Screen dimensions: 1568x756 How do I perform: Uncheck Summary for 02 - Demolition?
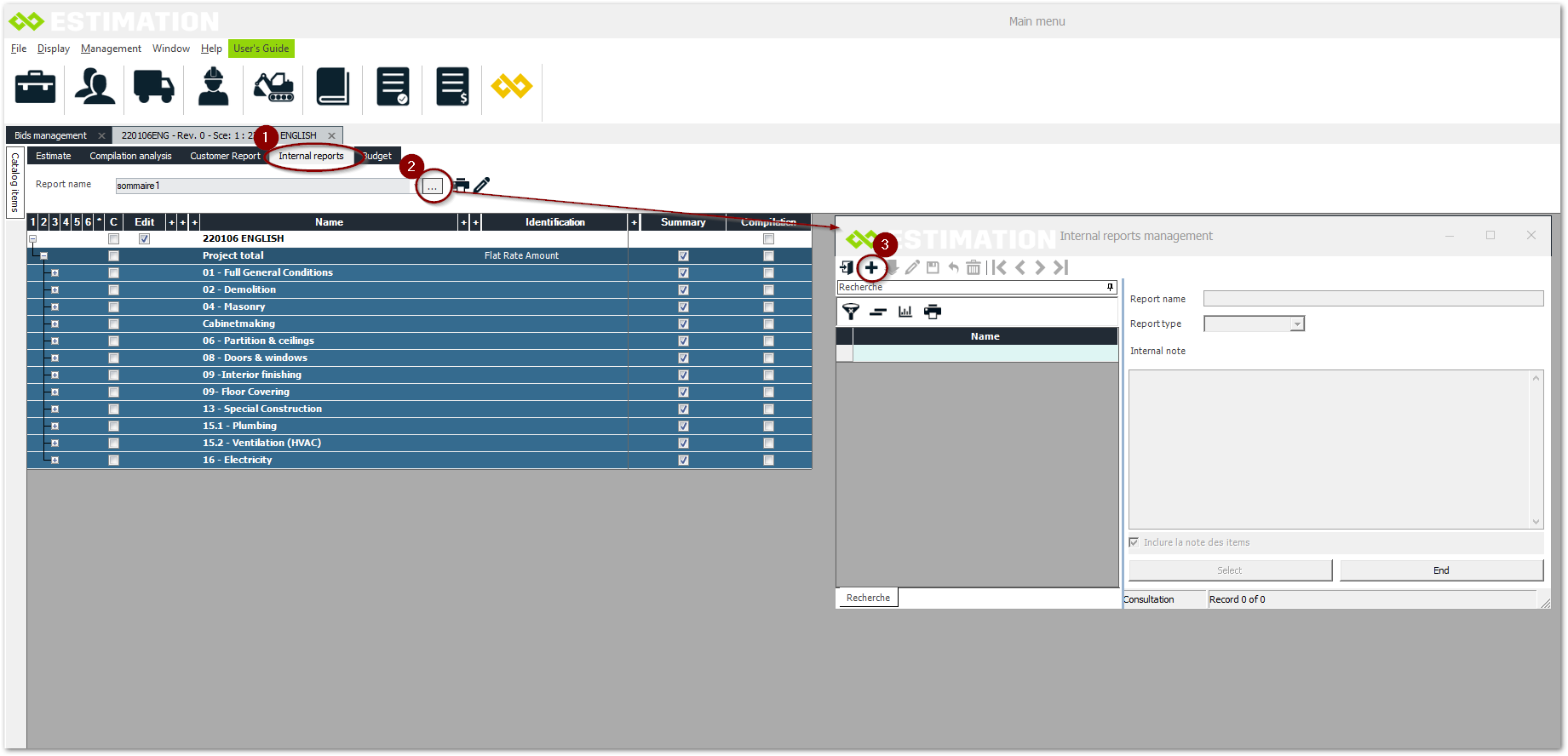pos(683,290)
